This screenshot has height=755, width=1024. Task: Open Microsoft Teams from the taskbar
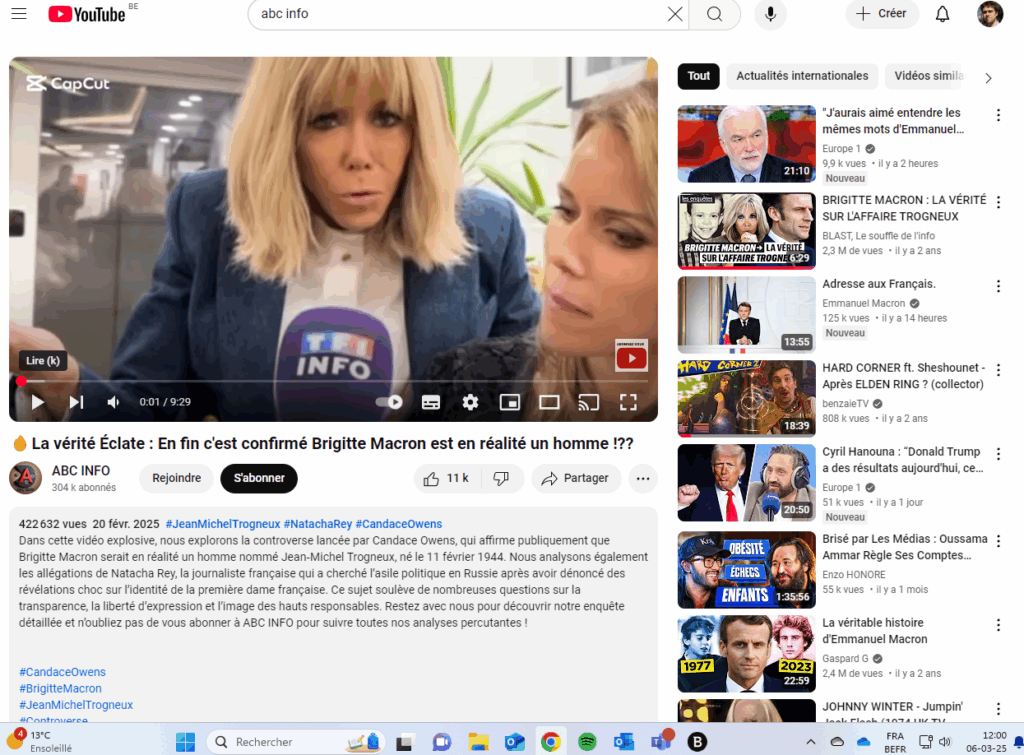pyautogui.click(x=661, y=742)
